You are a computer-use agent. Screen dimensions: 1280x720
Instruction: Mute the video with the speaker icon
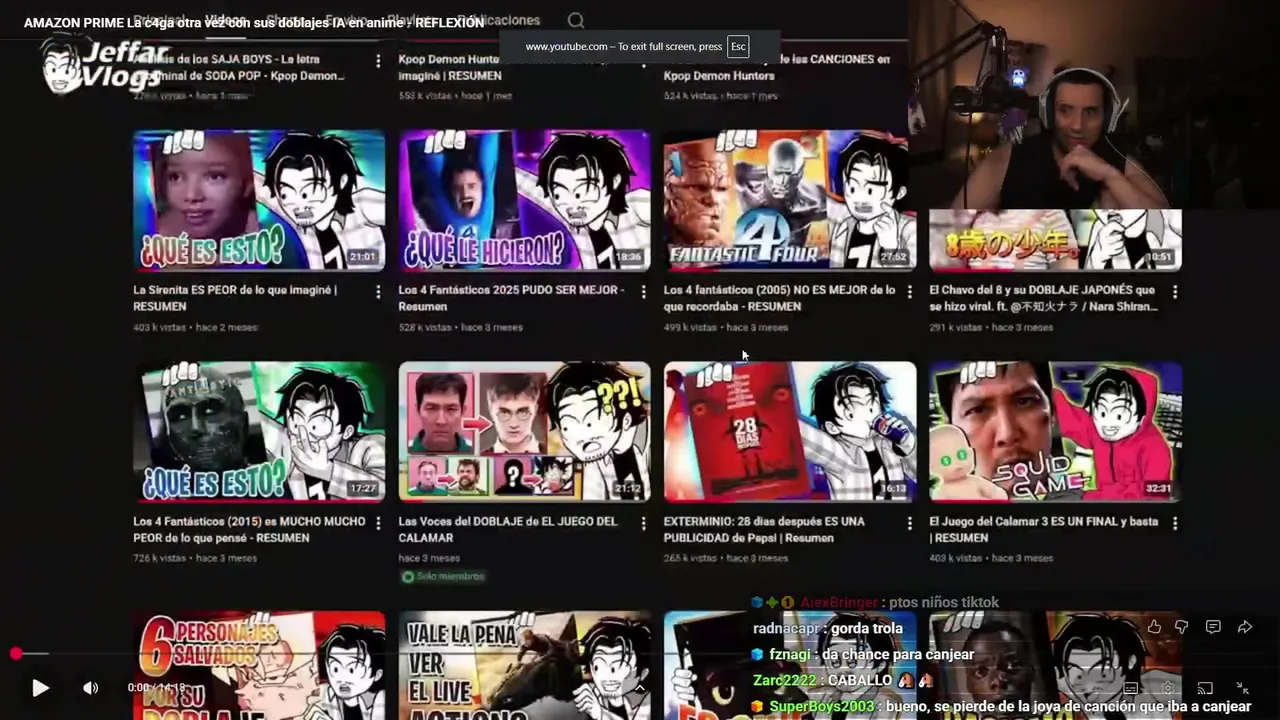pos(90,688)
